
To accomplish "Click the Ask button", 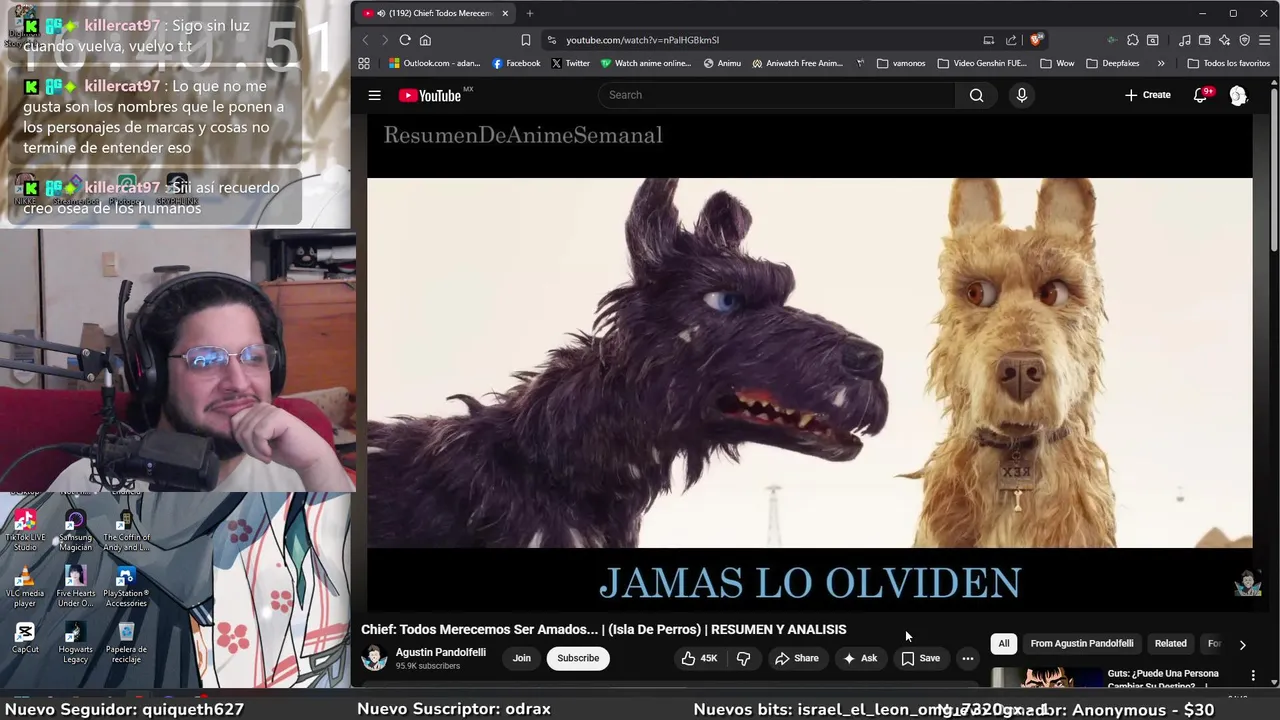I will pyautogui.click(x=859, y=658).
